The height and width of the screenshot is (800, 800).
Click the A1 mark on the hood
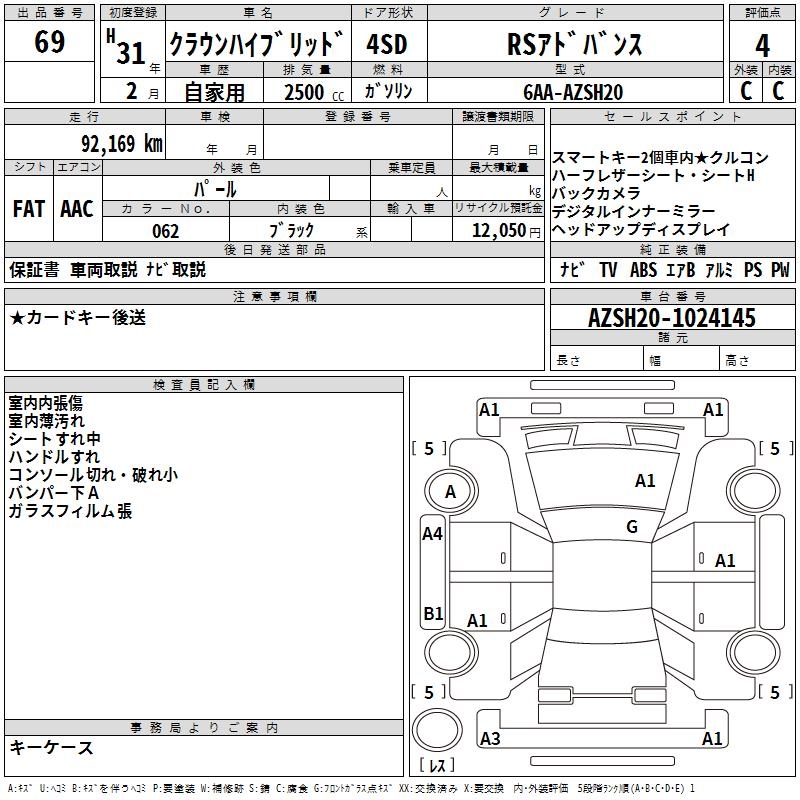pos(645,481)
